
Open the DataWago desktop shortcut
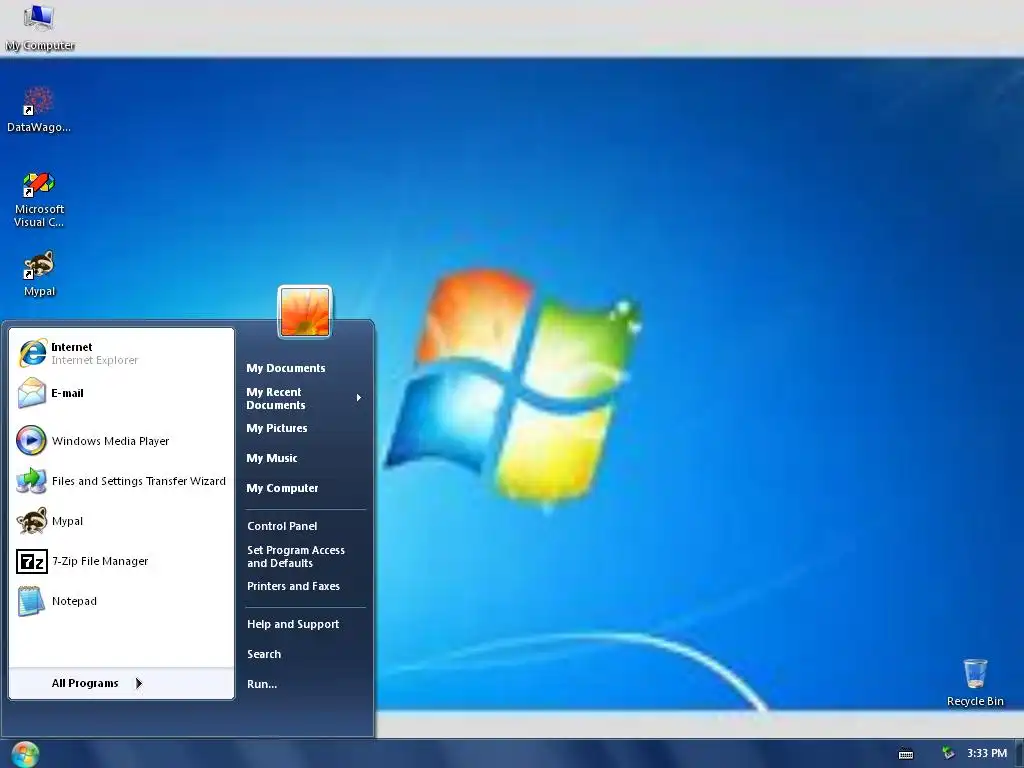click(x=39, y=109)
